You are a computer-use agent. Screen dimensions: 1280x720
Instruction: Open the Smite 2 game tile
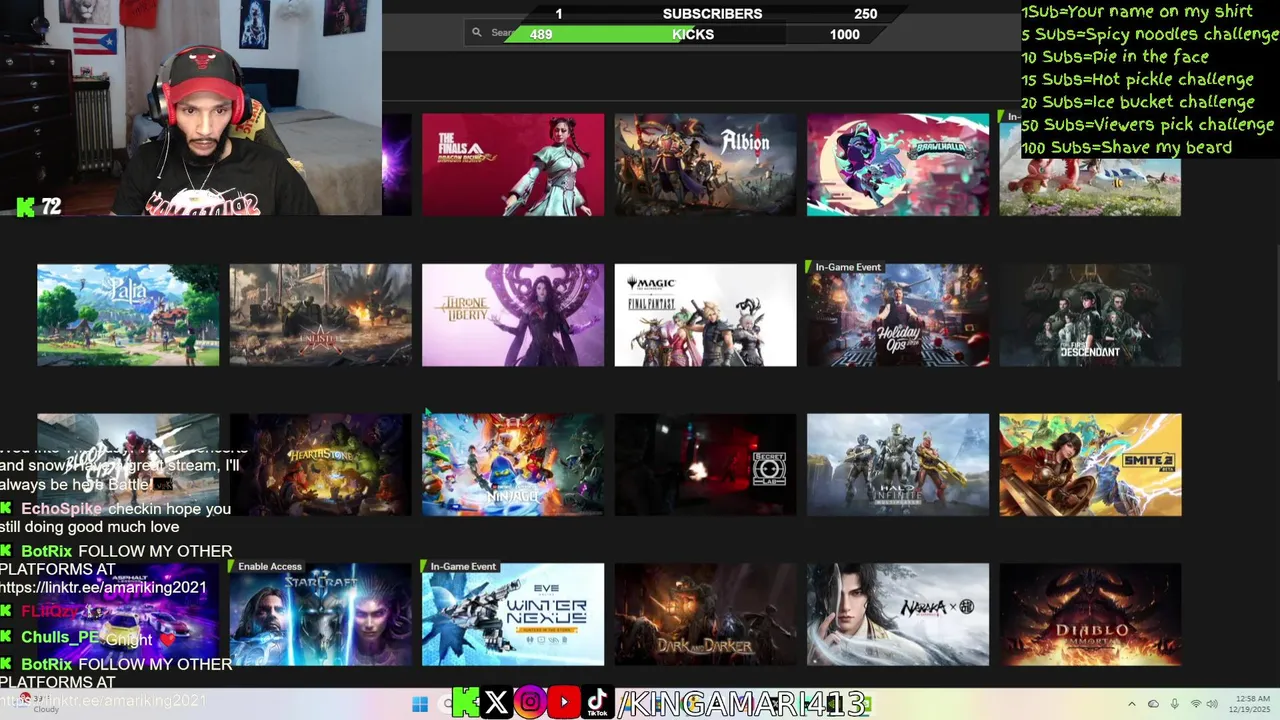point(1091,465)
